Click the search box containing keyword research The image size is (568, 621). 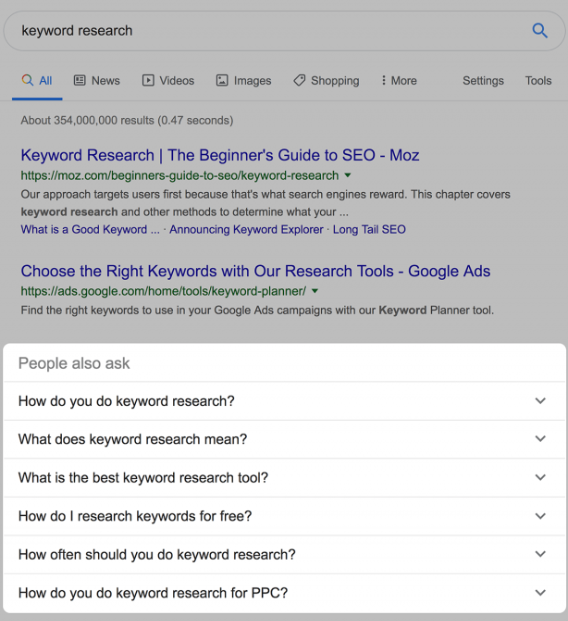pyautogui.click(x=284, y=30)
